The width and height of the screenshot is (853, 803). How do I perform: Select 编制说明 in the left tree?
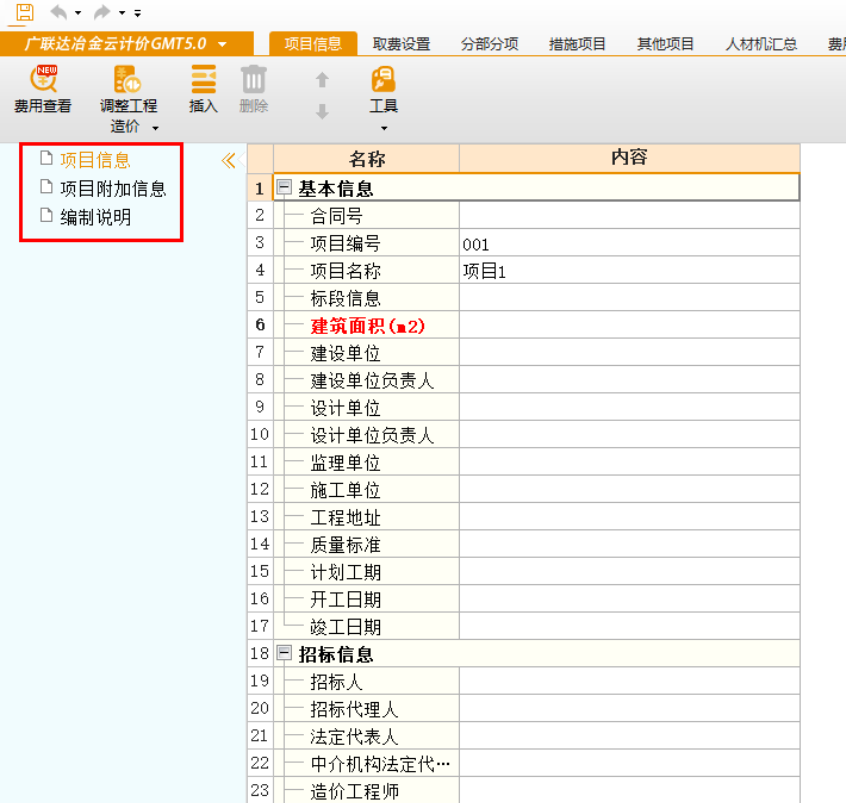[x=95, y=217]
